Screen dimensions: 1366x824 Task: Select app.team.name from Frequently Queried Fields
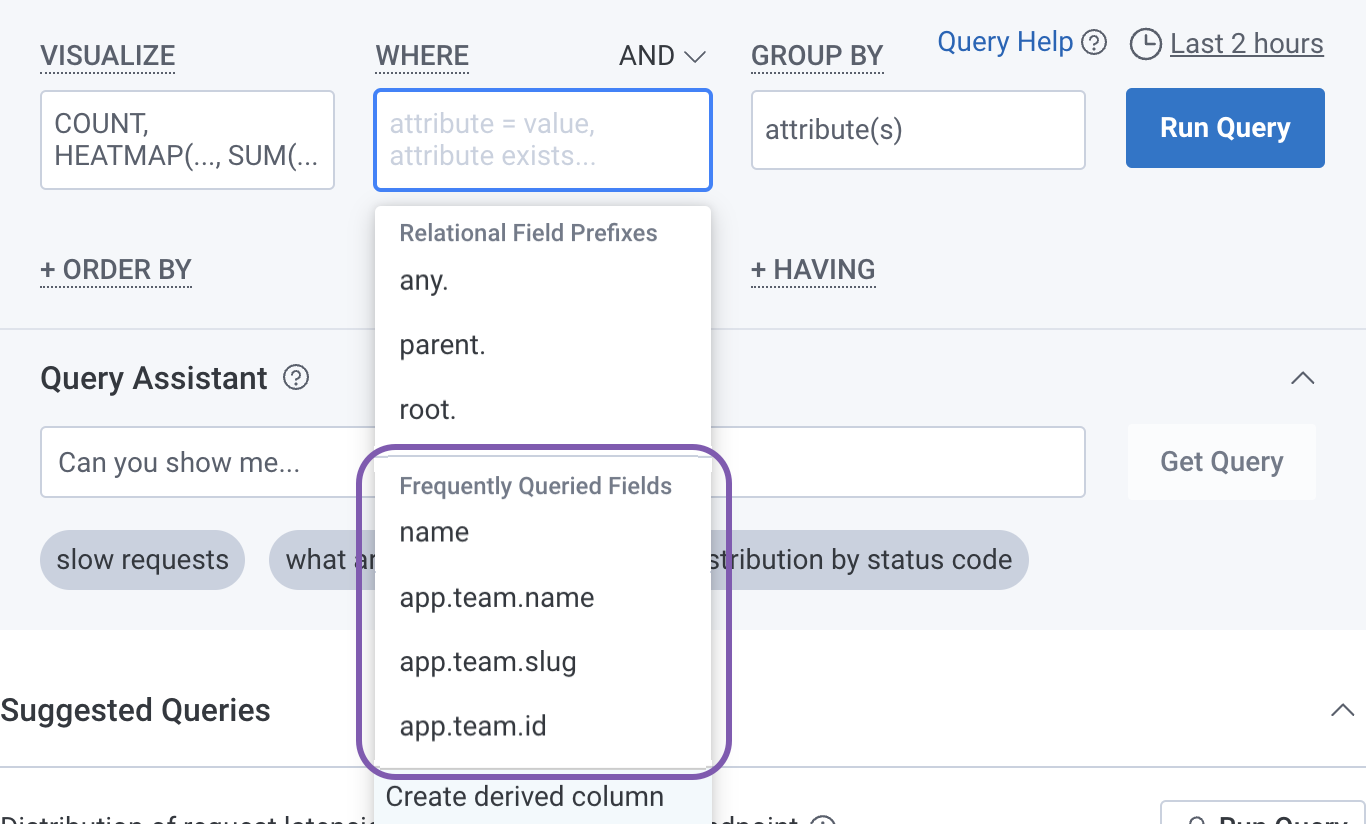click(496, 597)
